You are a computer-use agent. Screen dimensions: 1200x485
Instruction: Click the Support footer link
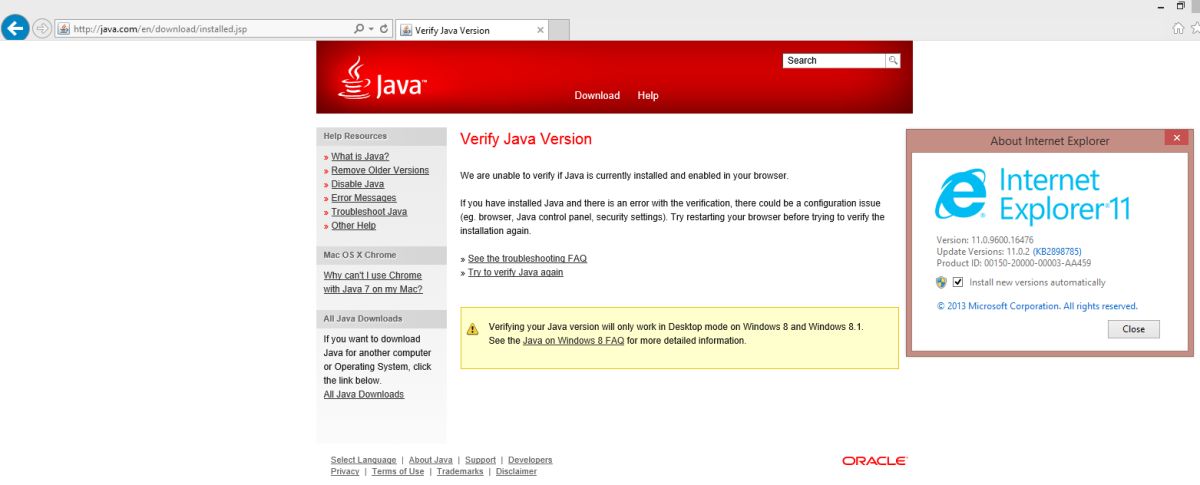click(480, 460)
